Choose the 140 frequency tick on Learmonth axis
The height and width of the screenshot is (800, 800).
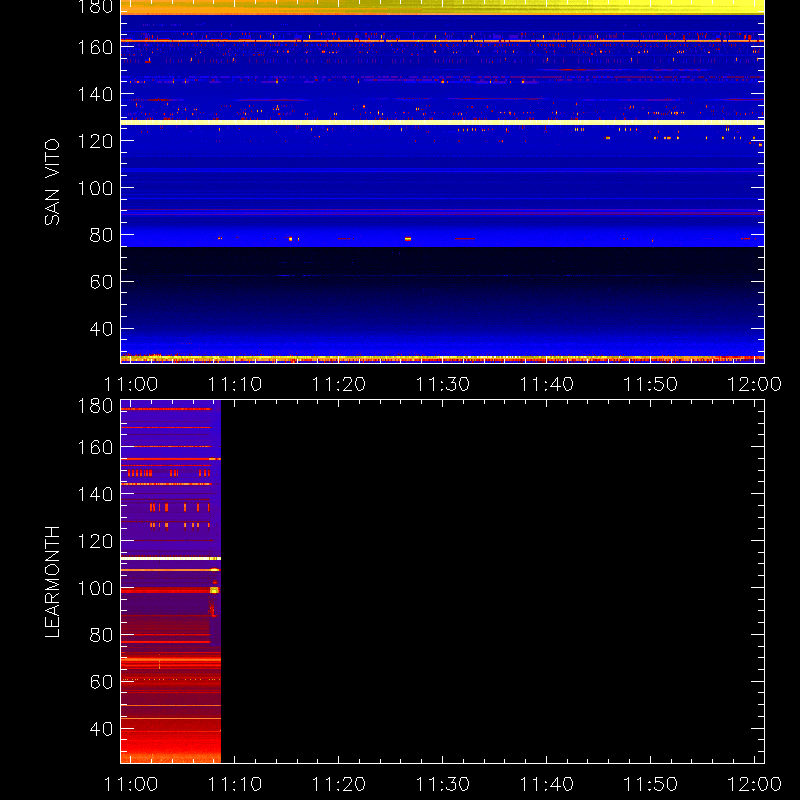[x=95, y=494]
